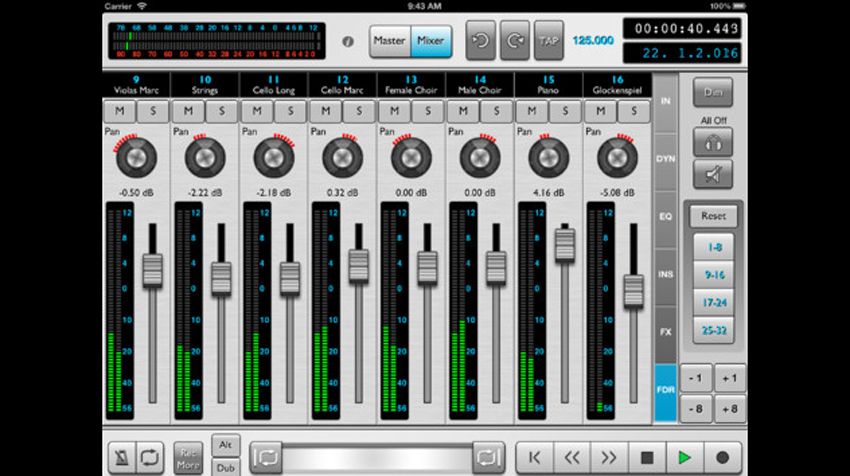Click loop start locator icon
Screen dimensions: 850x476
266,458
